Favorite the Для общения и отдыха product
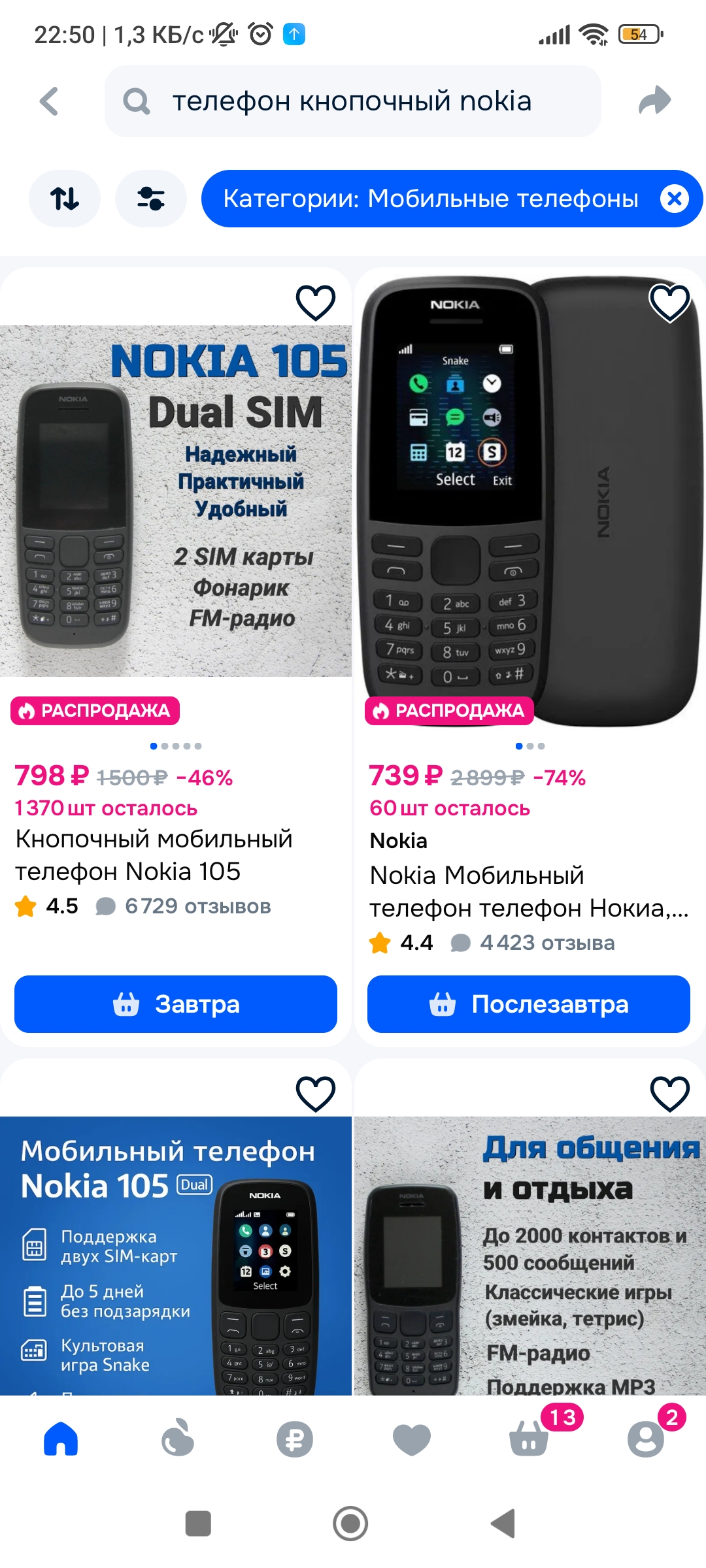Viewport: 706px width, 1568px height. pos(670,1094)
